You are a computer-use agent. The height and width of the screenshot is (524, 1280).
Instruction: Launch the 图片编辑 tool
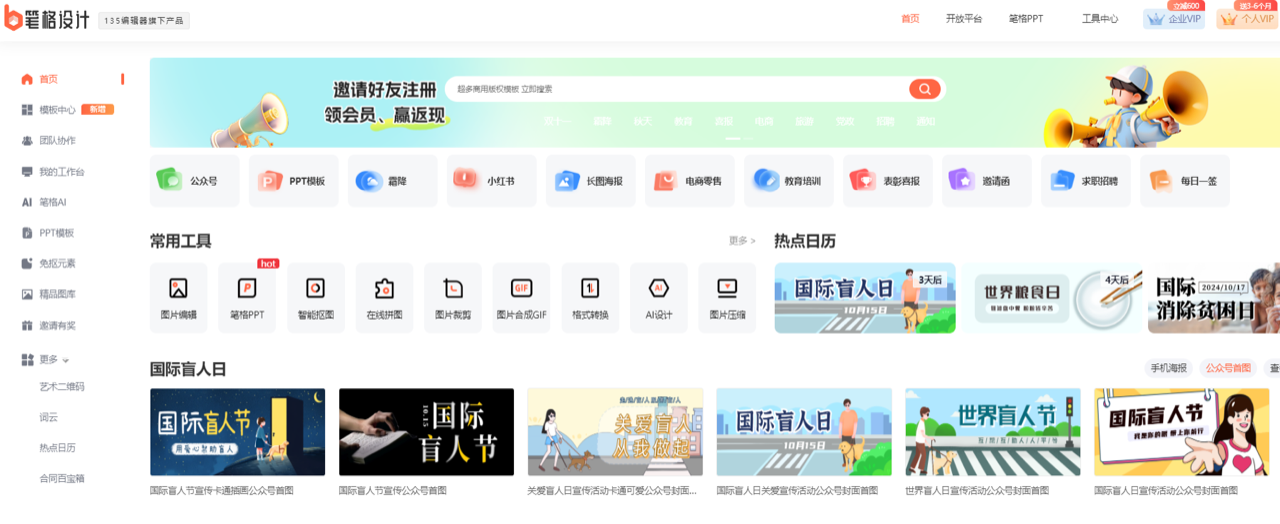coord(178,298)
